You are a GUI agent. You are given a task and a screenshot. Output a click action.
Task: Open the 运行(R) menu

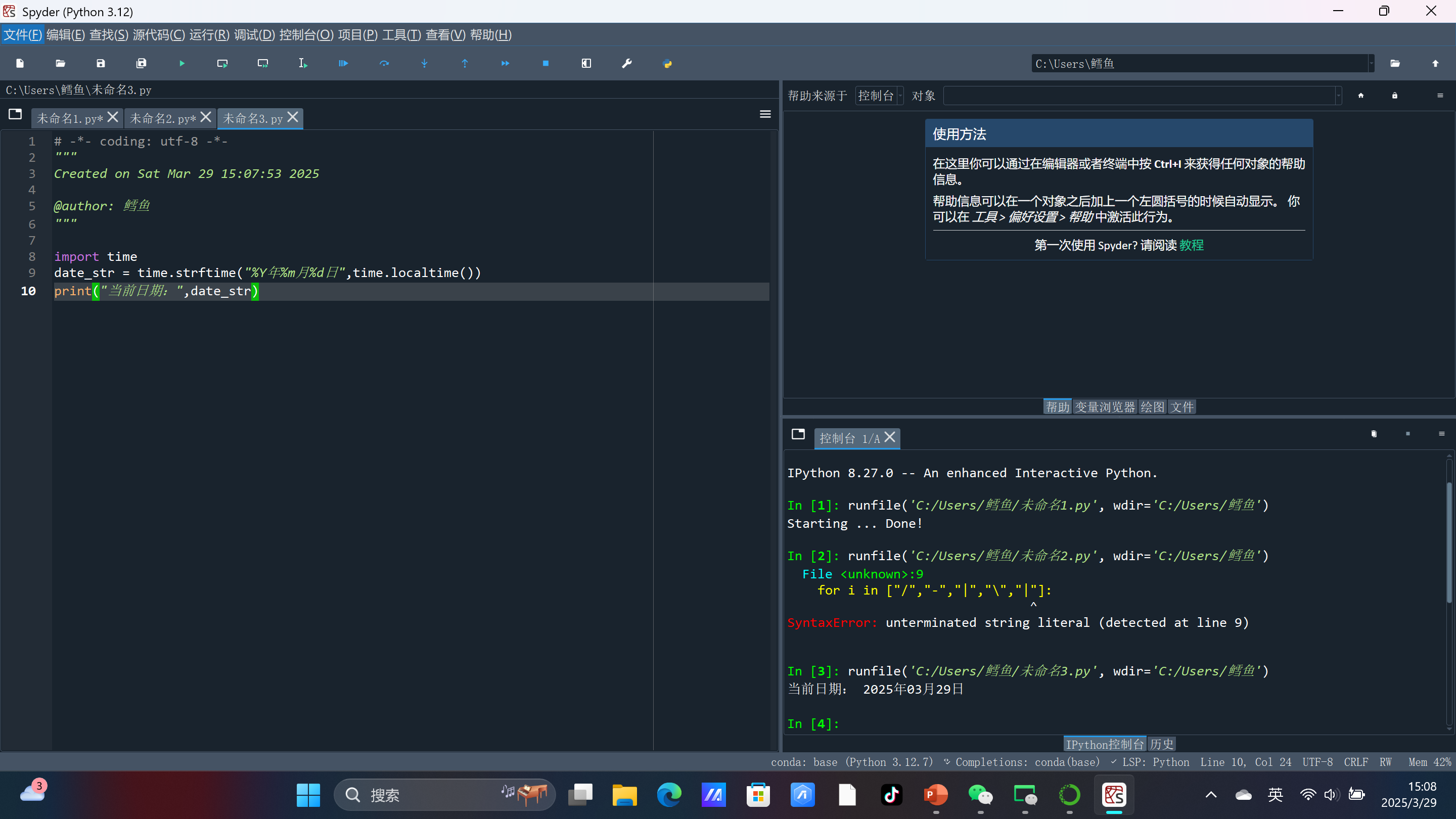coord(209,35)
